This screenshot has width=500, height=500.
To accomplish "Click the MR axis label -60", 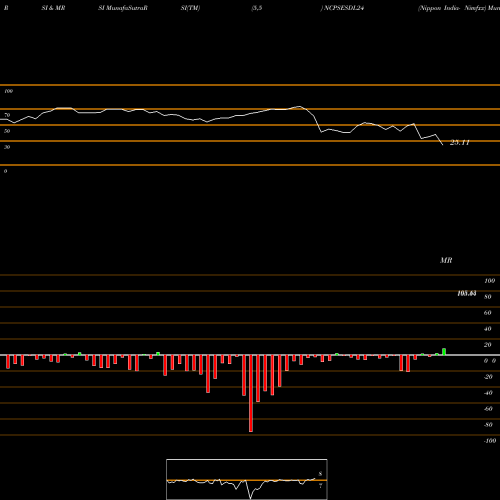I will [488, 409].
